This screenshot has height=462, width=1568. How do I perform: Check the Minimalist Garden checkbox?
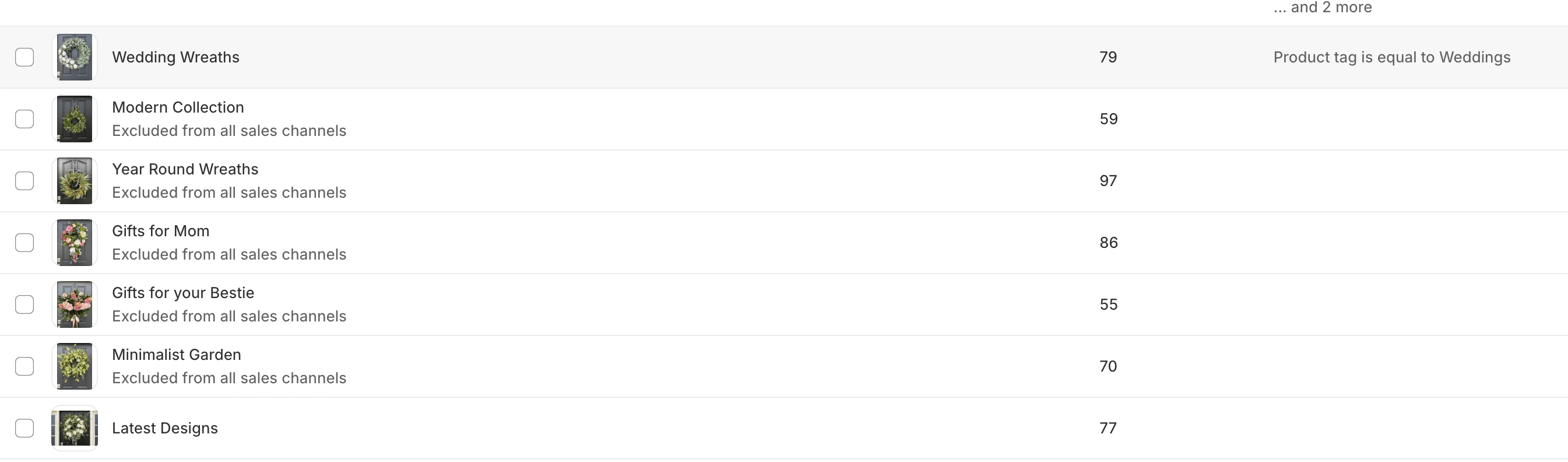(x=24, y=366)
